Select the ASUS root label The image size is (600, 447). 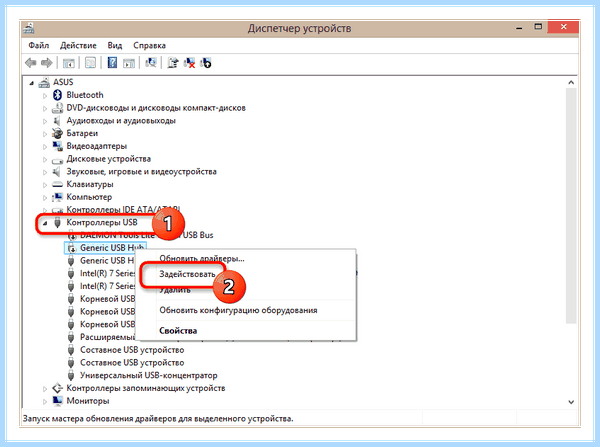(x=63, y=82)
